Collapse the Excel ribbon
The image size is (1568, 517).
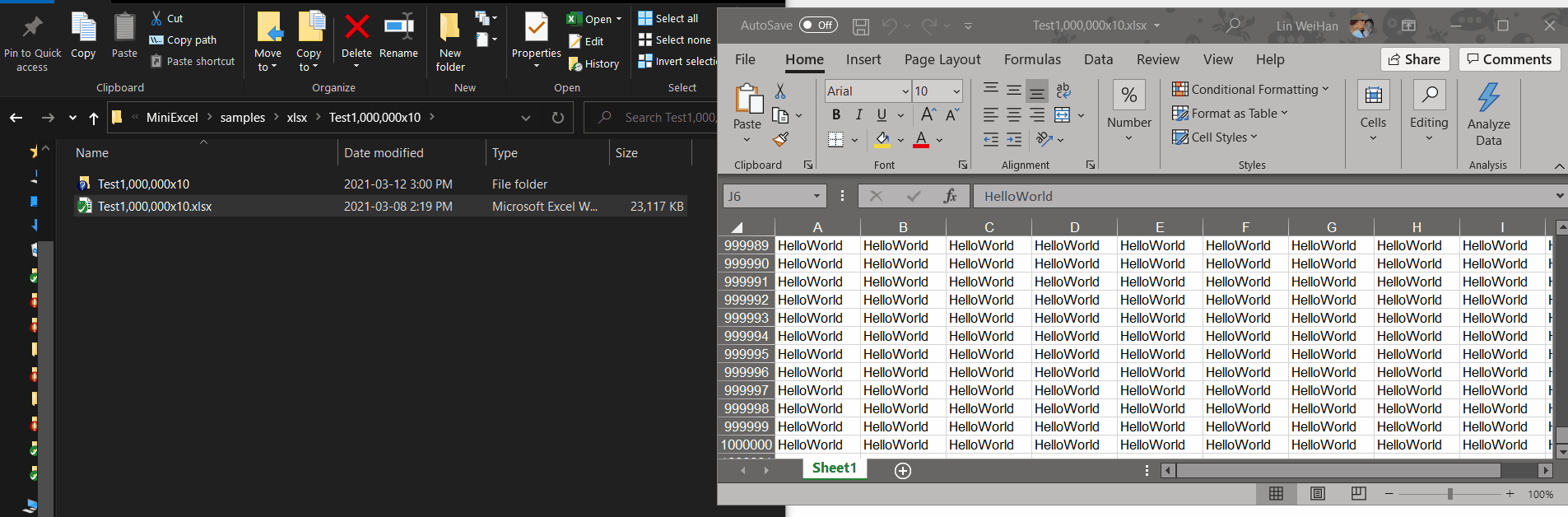coord(1559,166)
